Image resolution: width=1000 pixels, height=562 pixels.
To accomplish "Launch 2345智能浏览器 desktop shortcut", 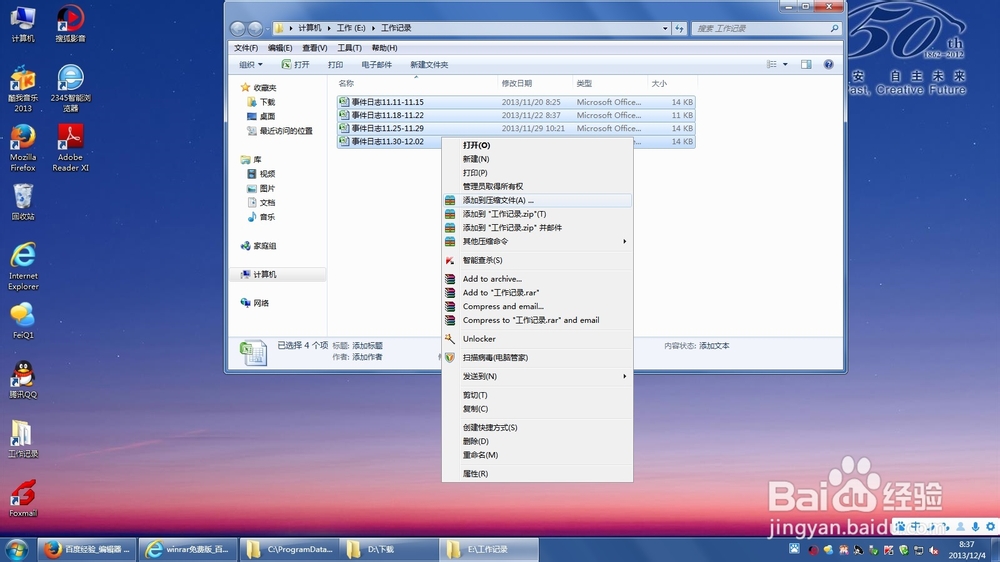I will [70, 89].
